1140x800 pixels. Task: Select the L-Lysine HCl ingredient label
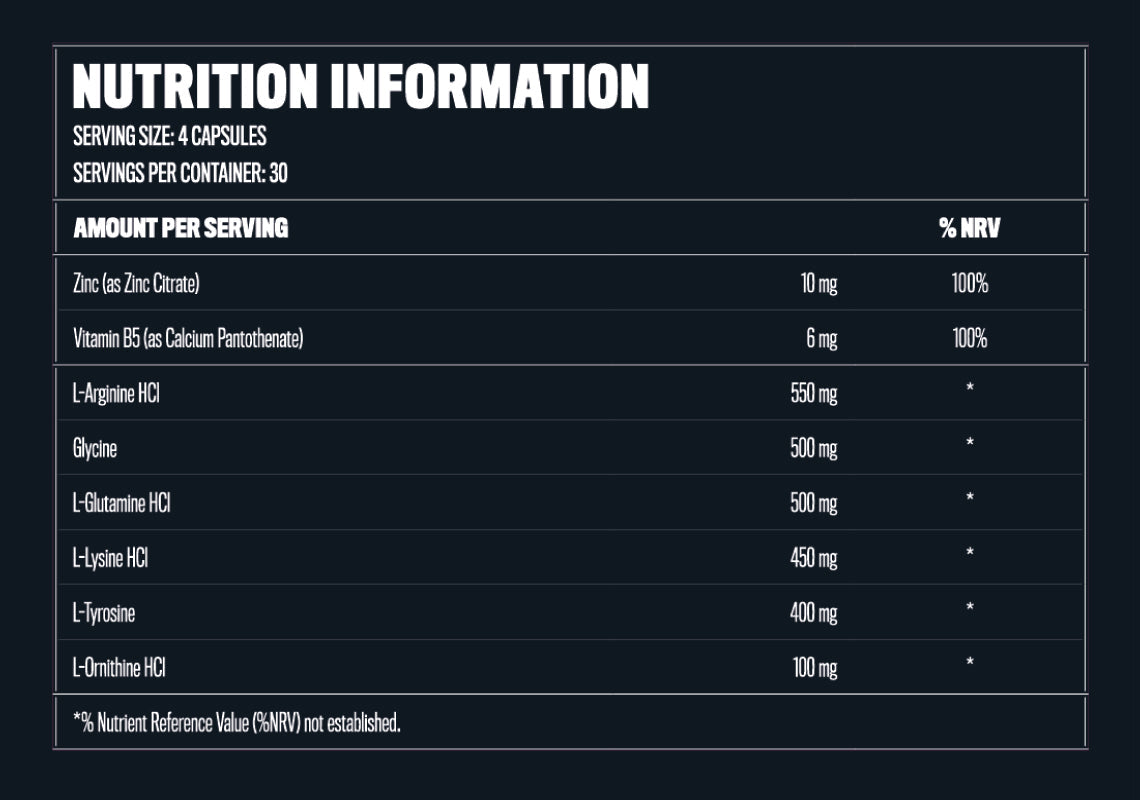point(110,558)
